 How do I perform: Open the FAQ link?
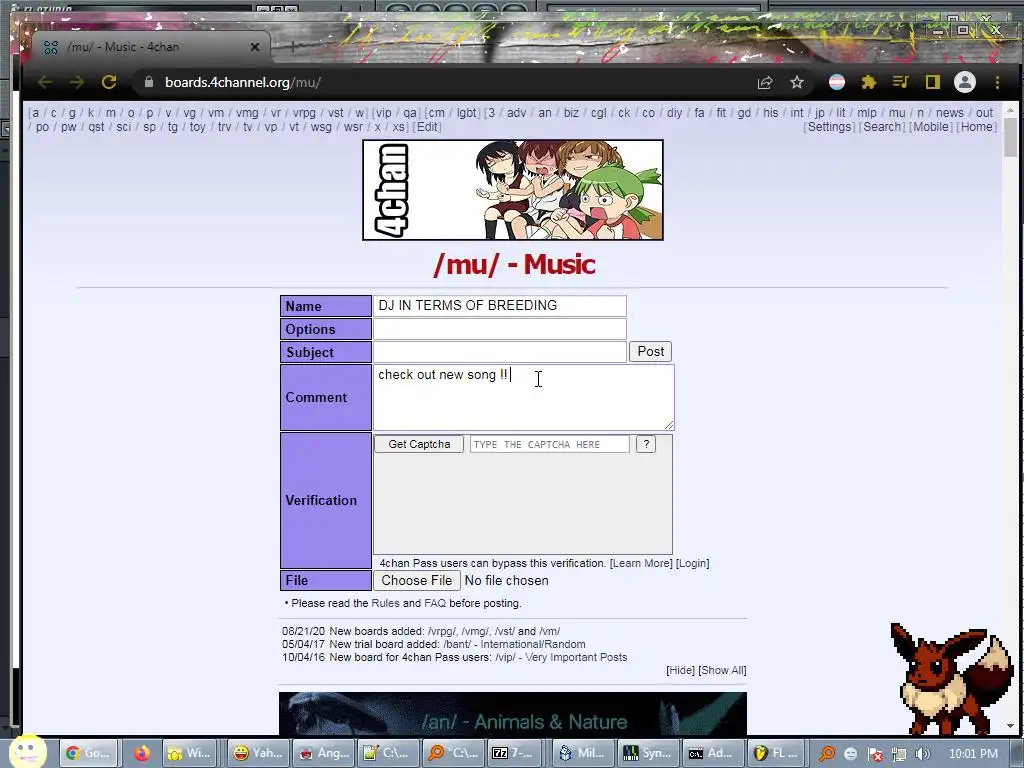pos(435,603)
